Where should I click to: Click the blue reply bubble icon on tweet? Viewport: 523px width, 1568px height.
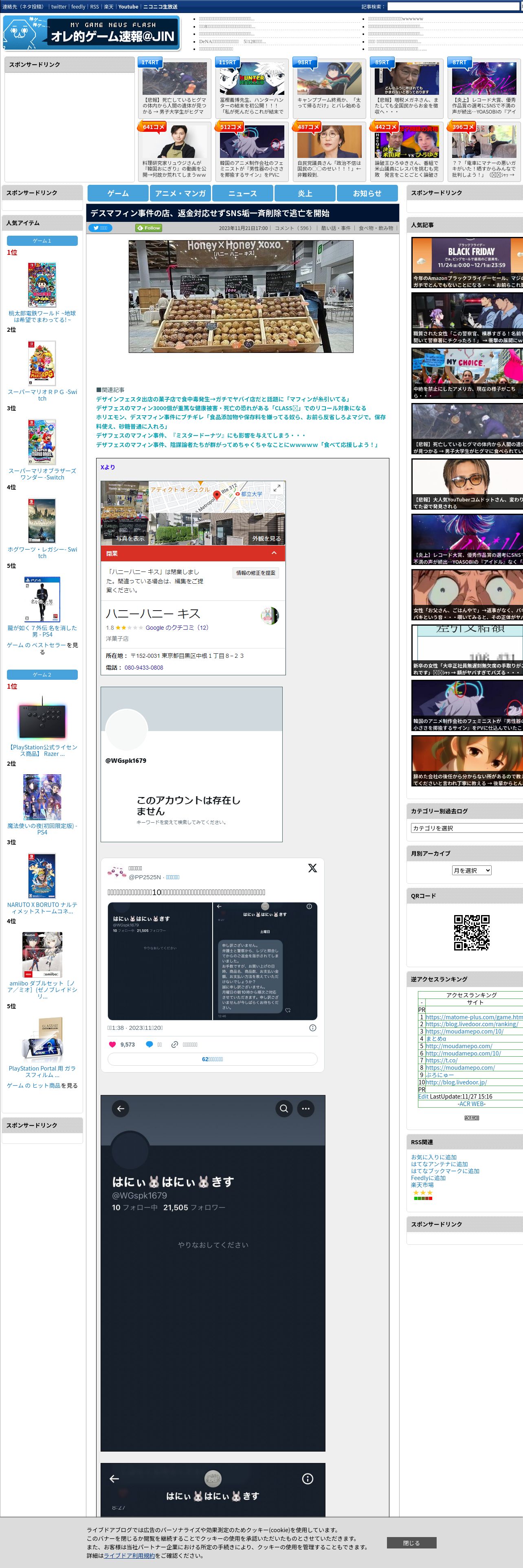[149, 1045]
